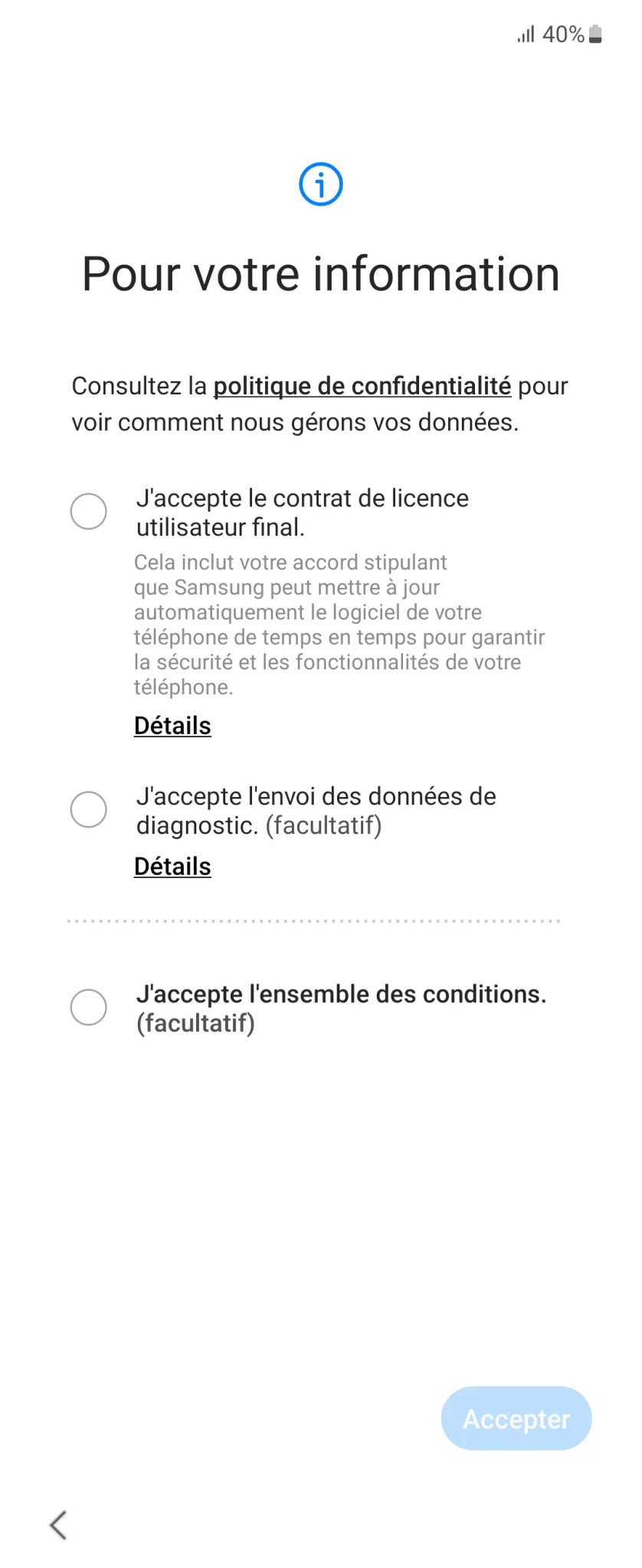Select the end user license agreement radio button
Viewport: 642px width, 1568px height.
pos(89,511)
